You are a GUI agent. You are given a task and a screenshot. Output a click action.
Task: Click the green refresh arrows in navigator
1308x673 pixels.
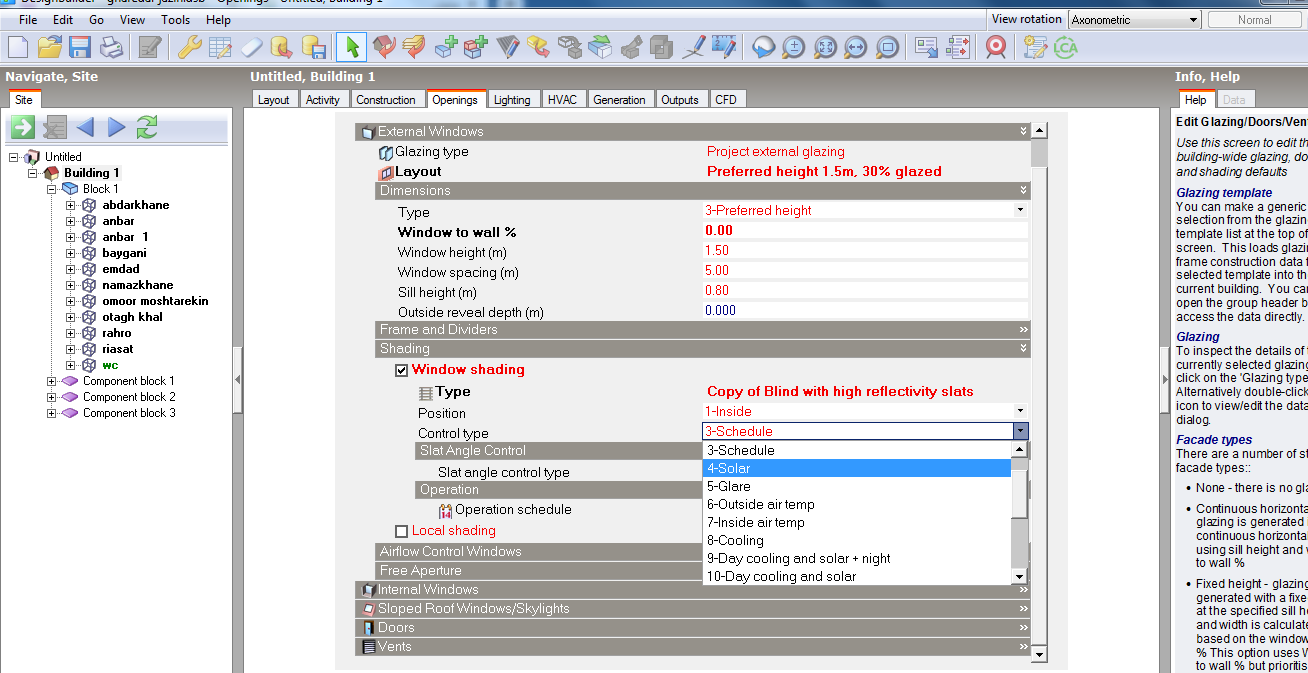click(x=147, y=127)
